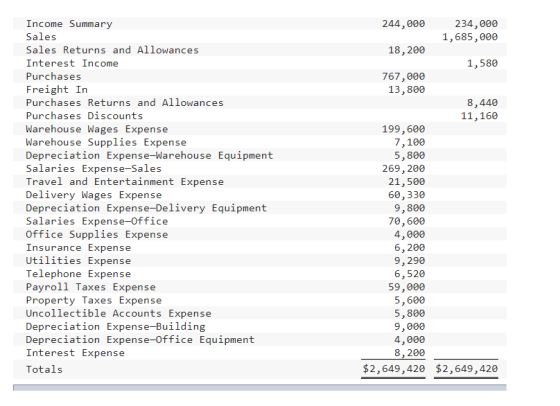Click the 'Insurance Expense' label

point(78,248)
